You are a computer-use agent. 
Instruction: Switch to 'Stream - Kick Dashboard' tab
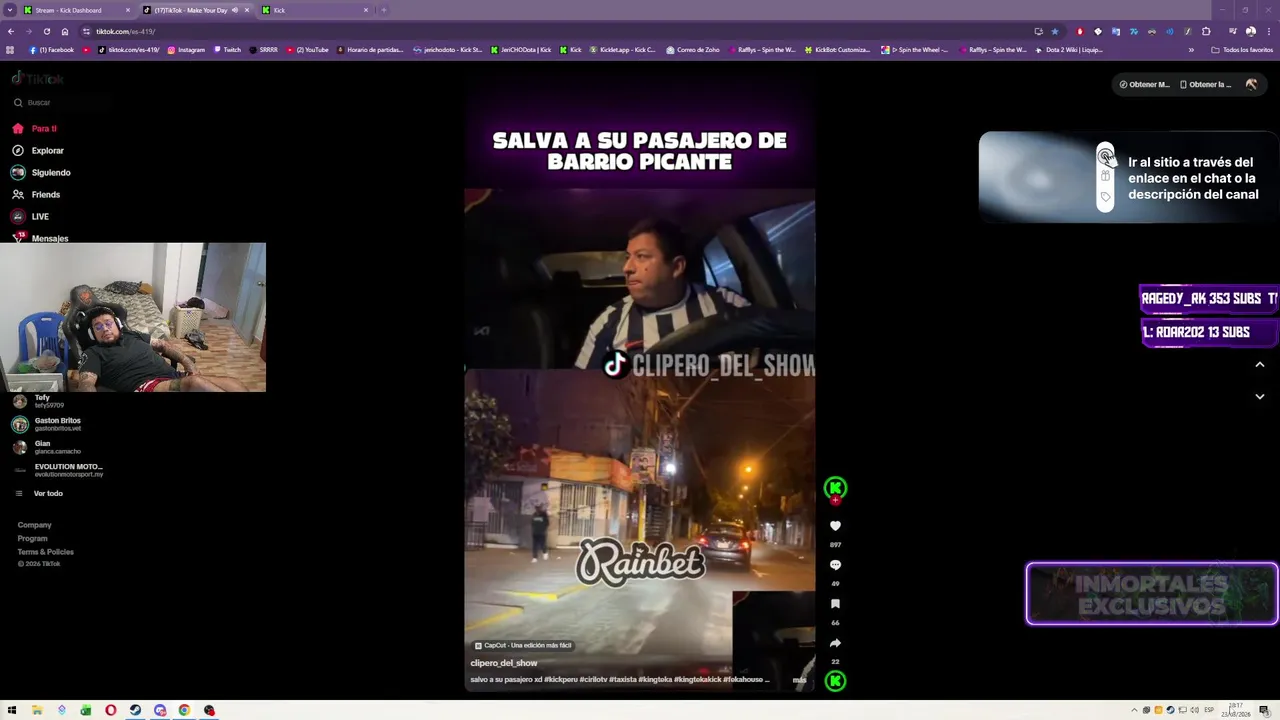pos(76,10)
